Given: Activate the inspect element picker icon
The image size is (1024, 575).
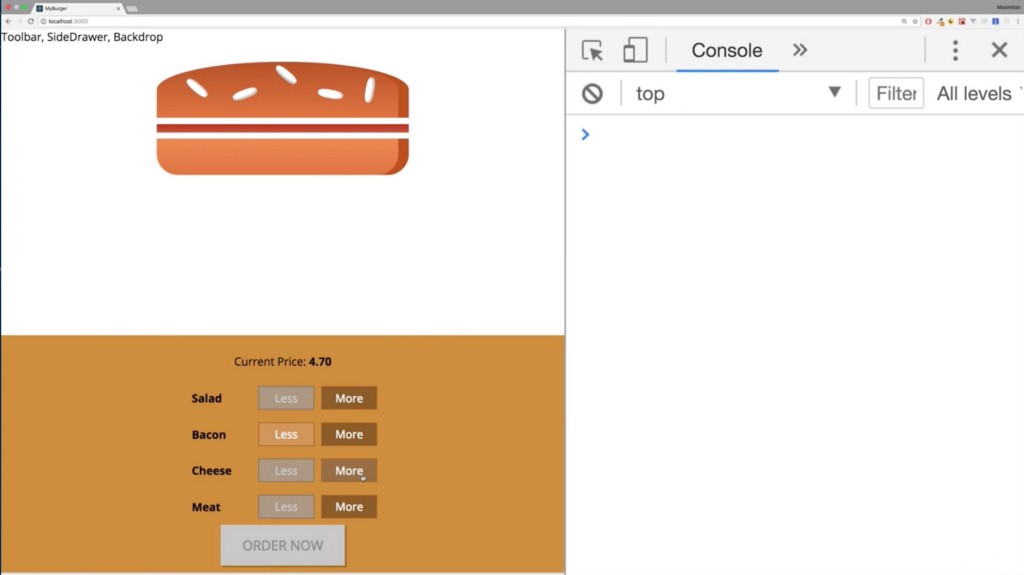Looking at the screenshot, I should click(x=592, y=50).
